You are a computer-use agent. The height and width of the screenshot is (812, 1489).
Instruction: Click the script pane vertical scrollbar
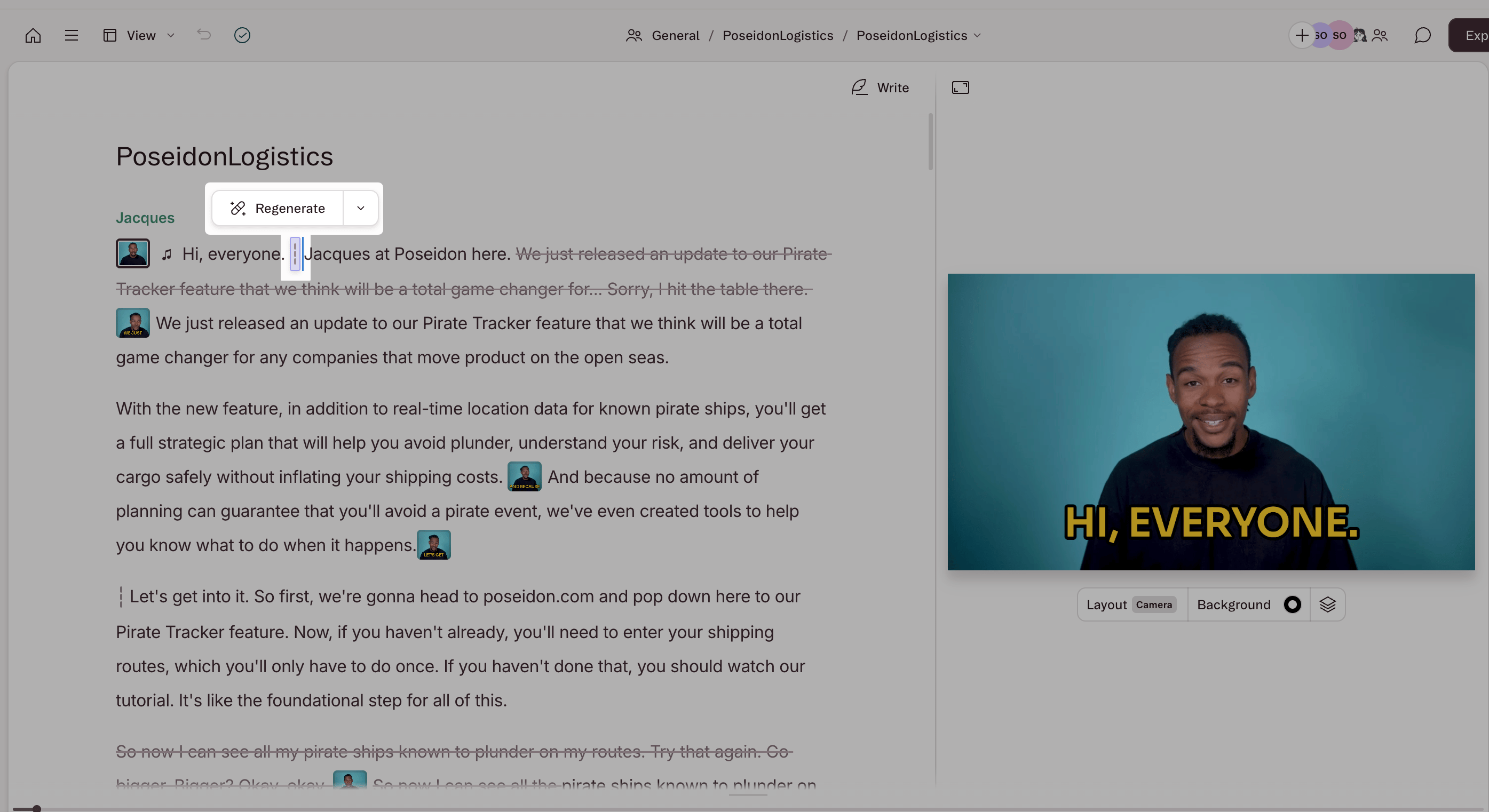[931, 141]
